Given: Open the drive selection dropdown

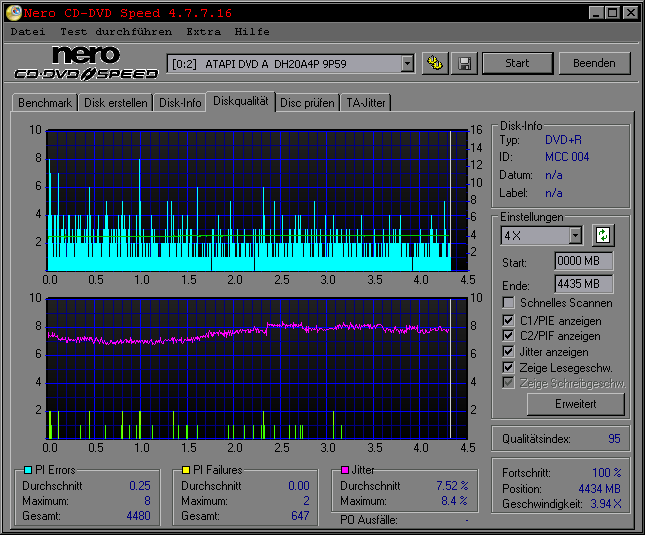Looking at the screenshot, I should pos(407,64).
